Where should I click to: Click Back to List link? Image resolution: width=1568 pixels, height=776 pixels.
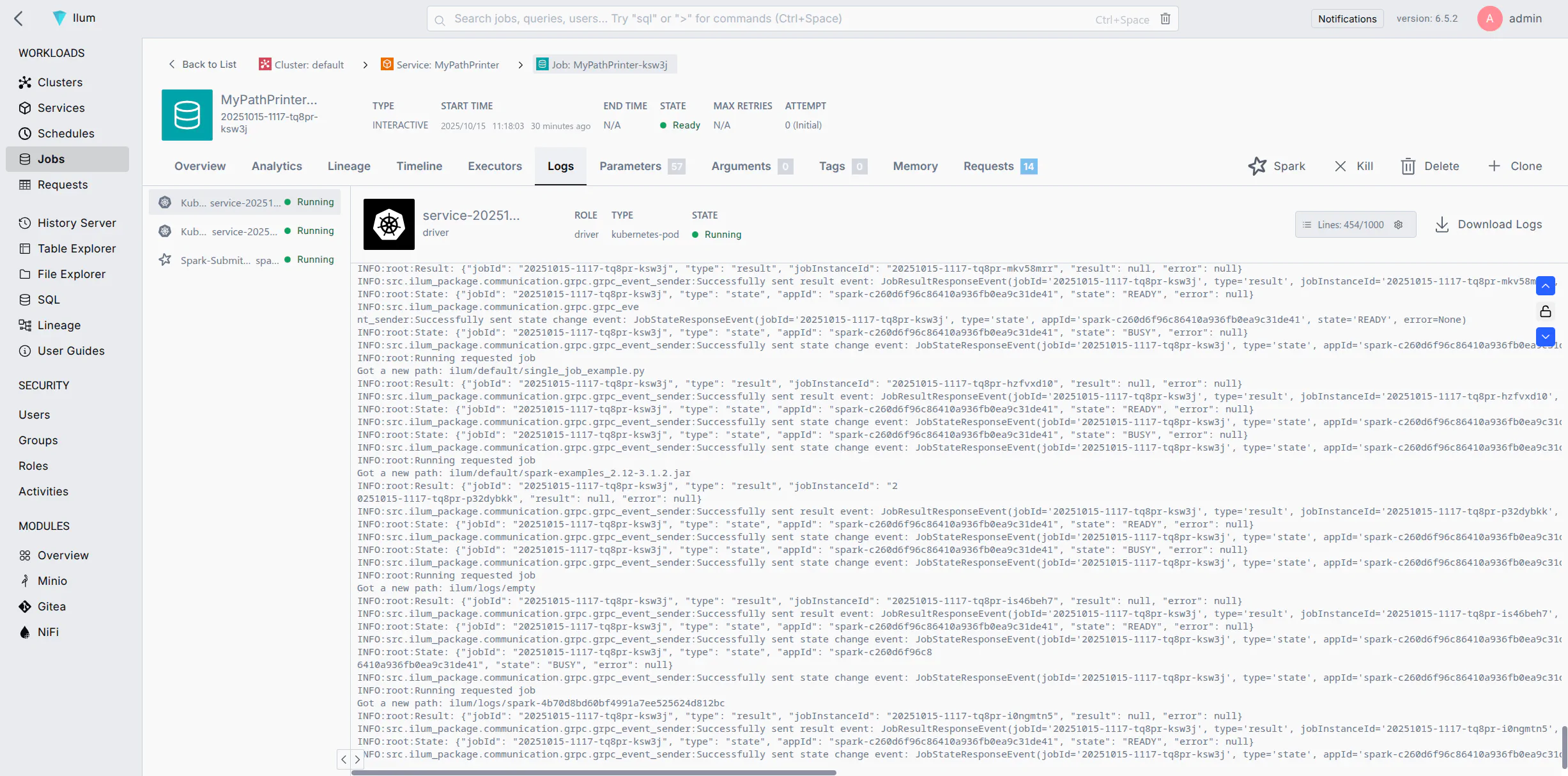[x=202, y=65]
